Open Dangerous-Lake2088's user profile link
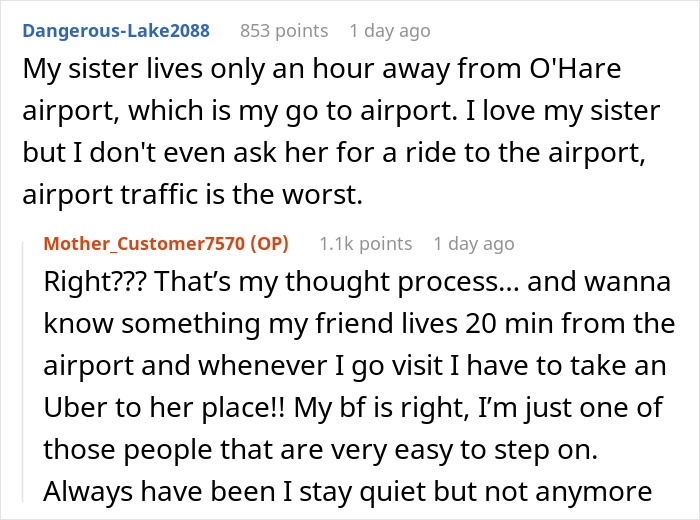Image resolution: width=700 pixels, height=520 pixels. [116, 30]
